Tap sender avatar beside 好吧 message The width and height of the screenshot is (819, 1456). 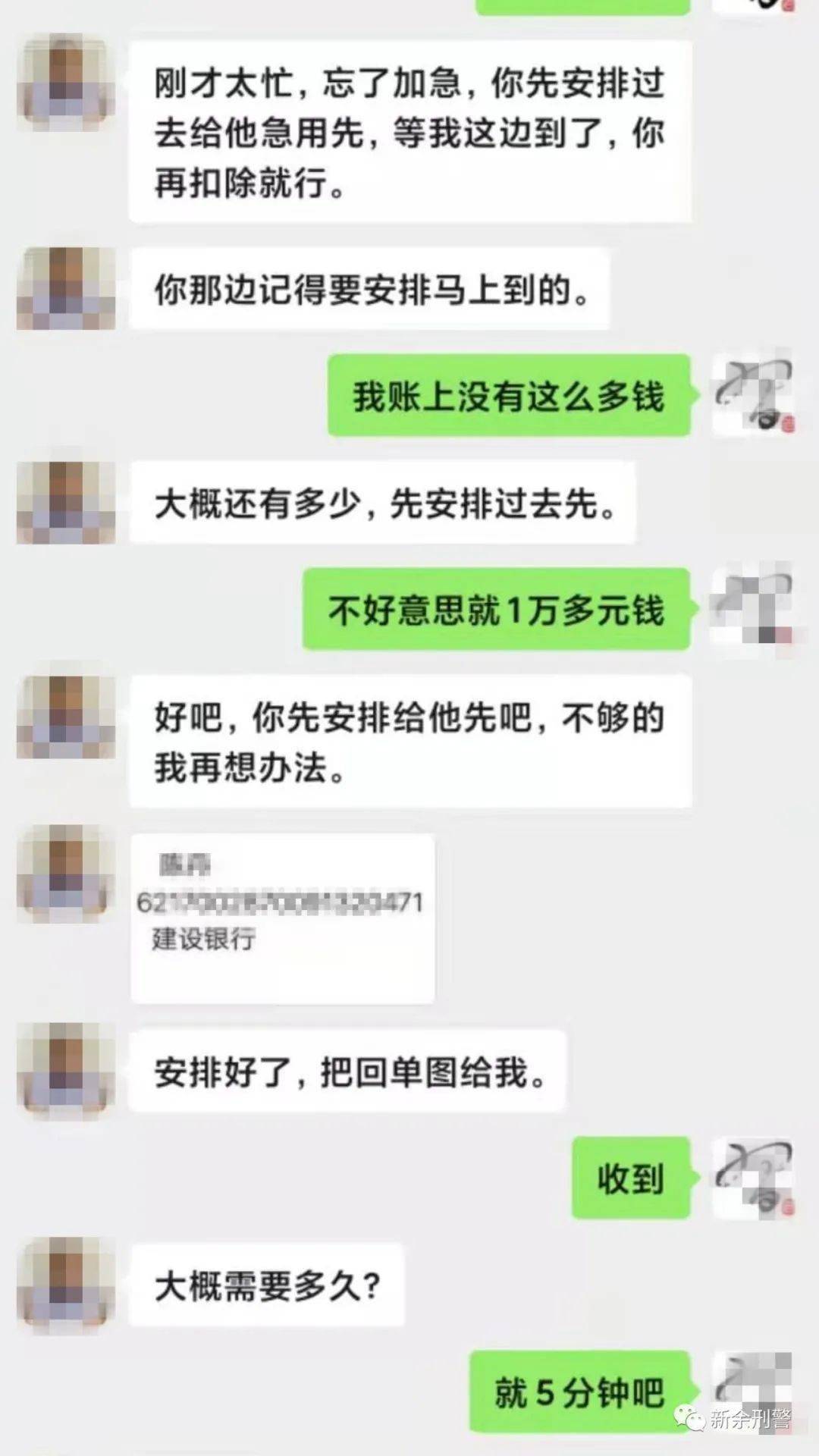66,717
